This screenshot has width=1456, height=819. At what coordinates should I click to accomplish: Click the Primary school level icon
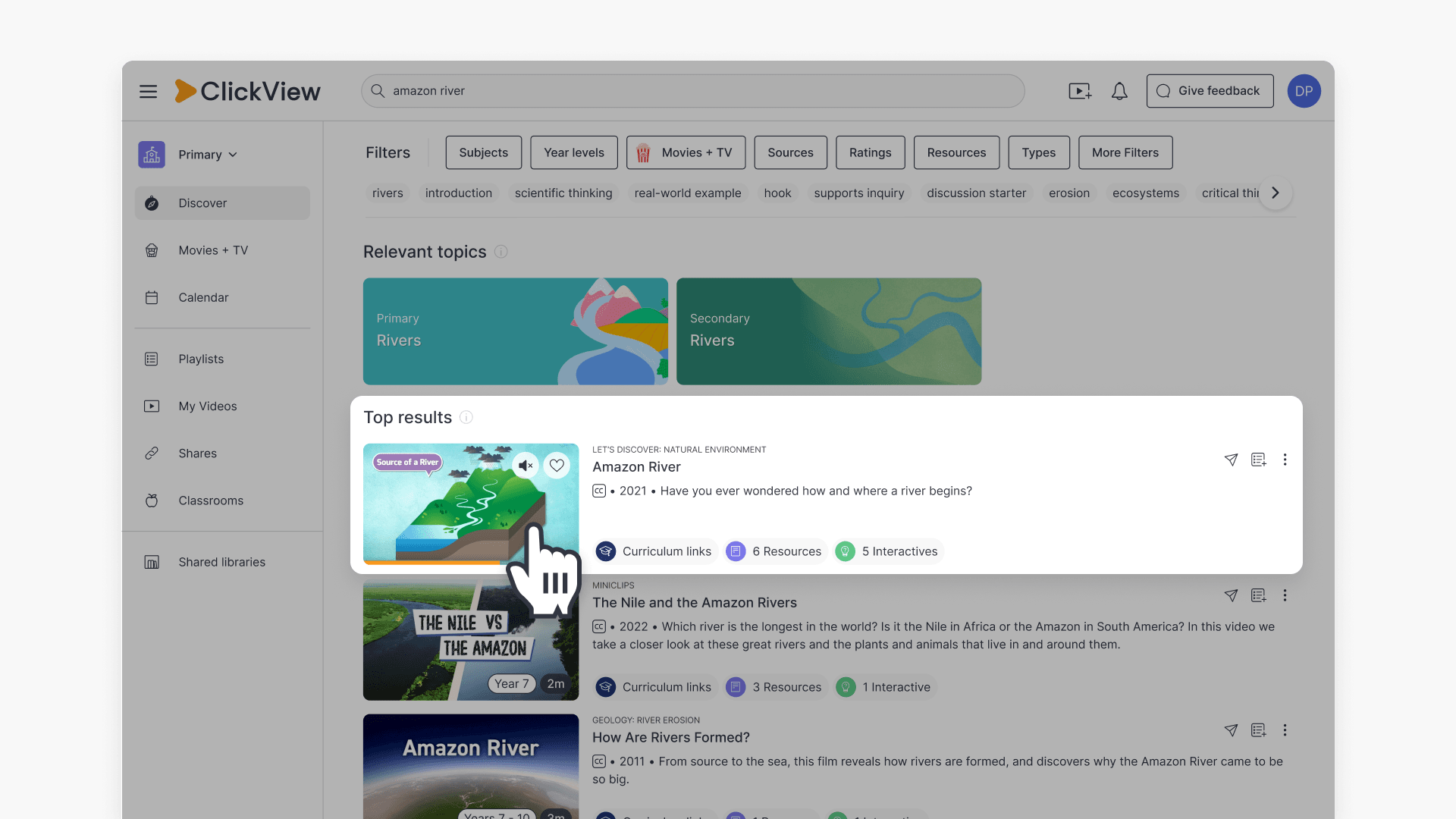(152, 155)
